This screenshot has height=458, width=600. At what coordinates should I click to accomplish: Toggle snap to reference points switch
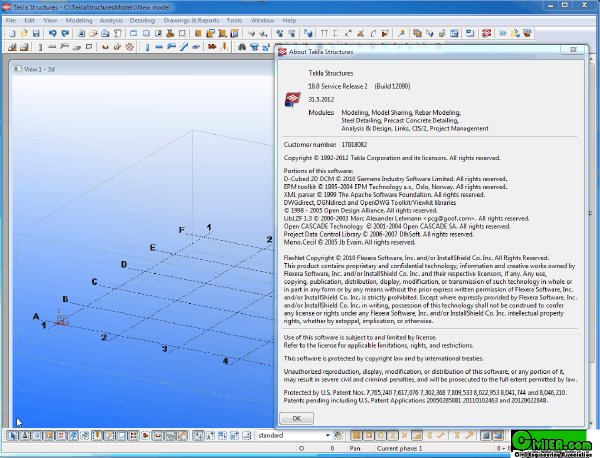click(x=356, y=435)
